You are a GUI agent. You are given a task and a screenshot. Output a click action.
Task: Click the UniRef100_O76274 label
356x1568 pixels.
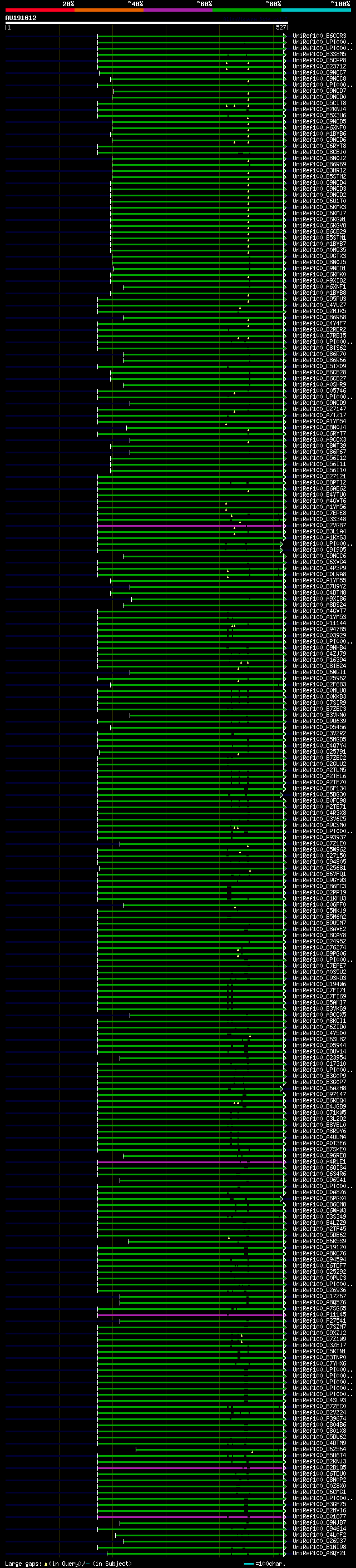(319, 948)
